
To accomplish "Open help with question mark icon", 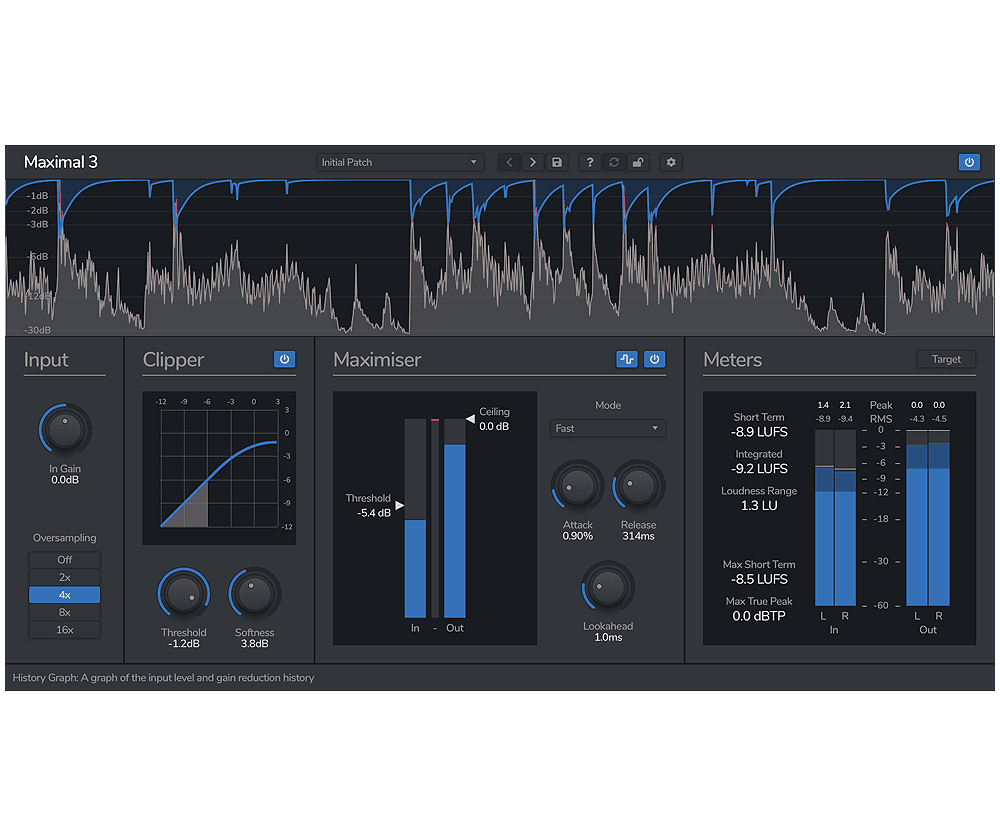I will [x=590, y=162].
